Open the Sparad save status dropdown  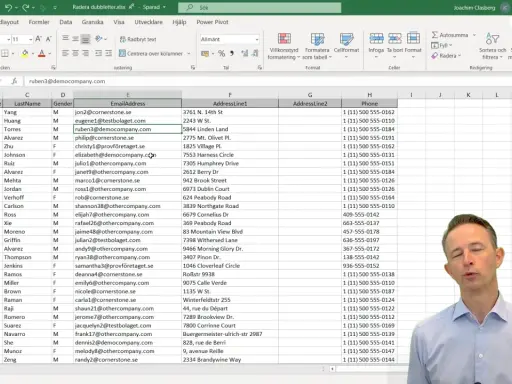tap(154, 7)
